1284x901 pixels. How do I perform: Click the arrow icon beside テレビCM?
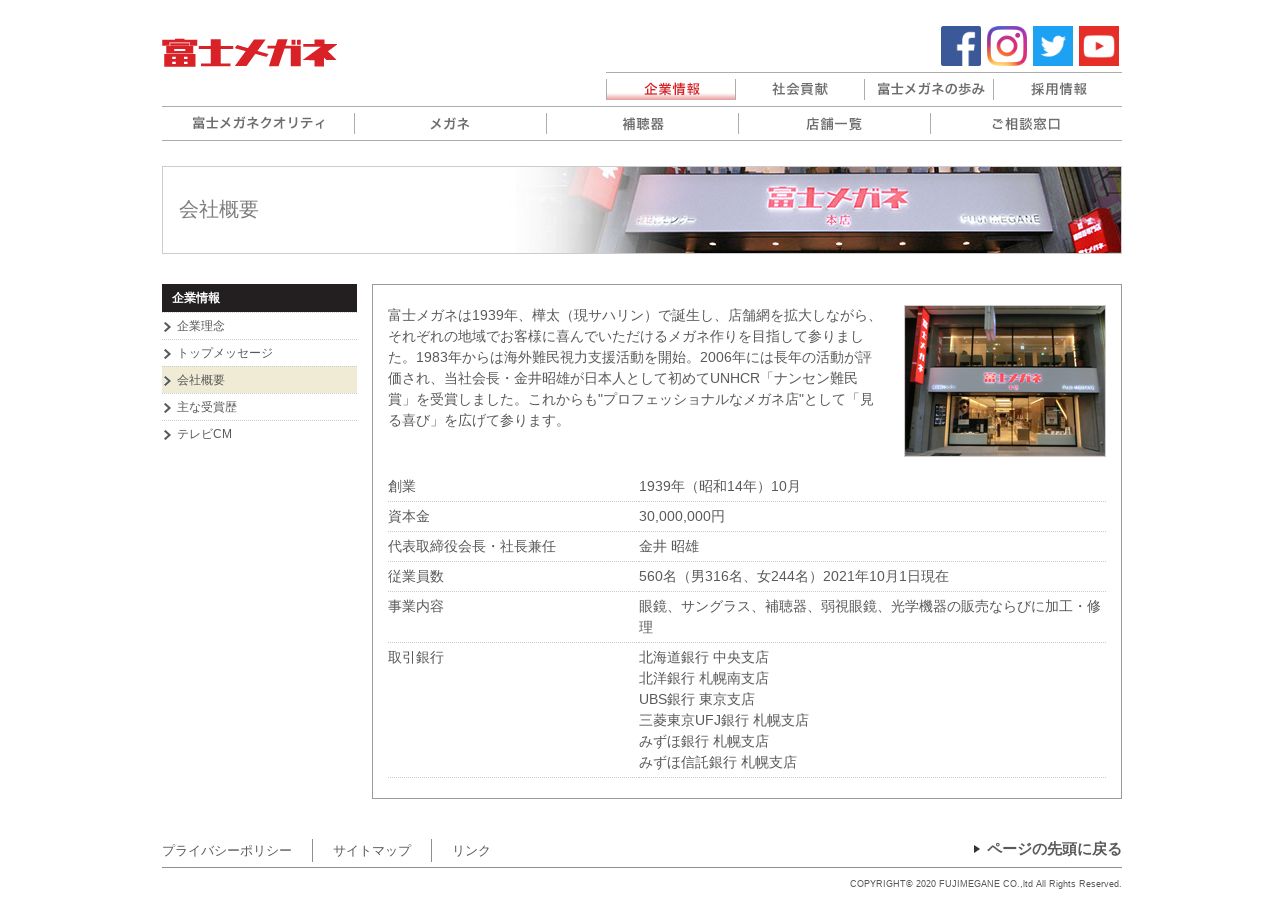coord(167,435)
